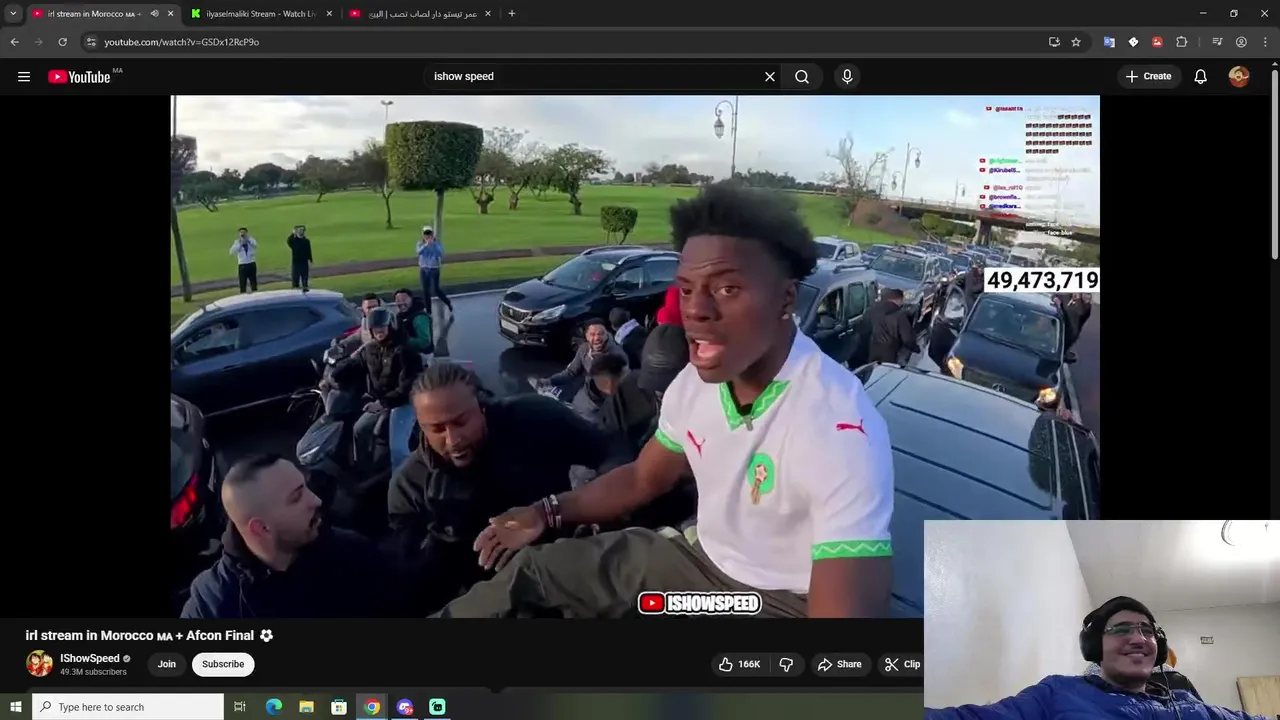Open the YouTube notifications bell
The width and height of the screenshot is (1280, 720).
coord(1201,76)
